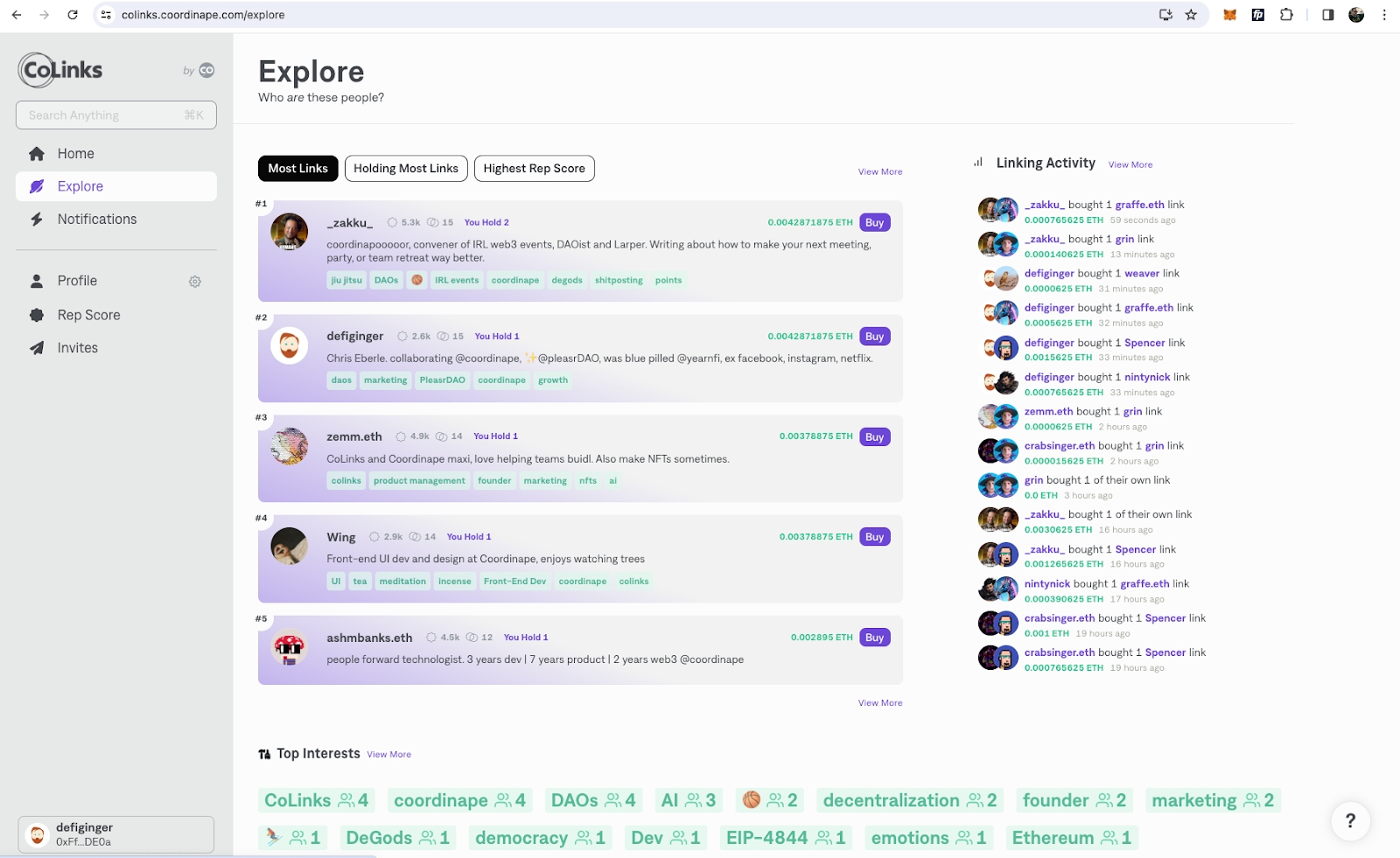Buy a link for zemm.eth
This screenshot has height=858, width=1400.
[875, 437]
